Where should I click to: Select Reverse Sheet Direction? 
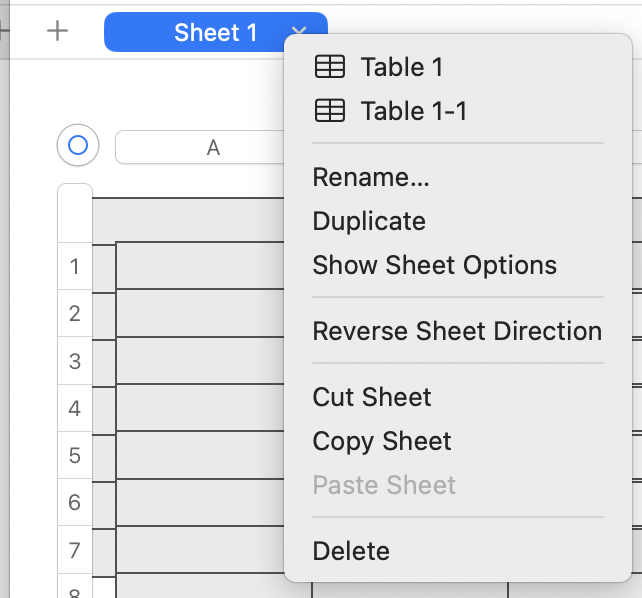tap(457, 331)
